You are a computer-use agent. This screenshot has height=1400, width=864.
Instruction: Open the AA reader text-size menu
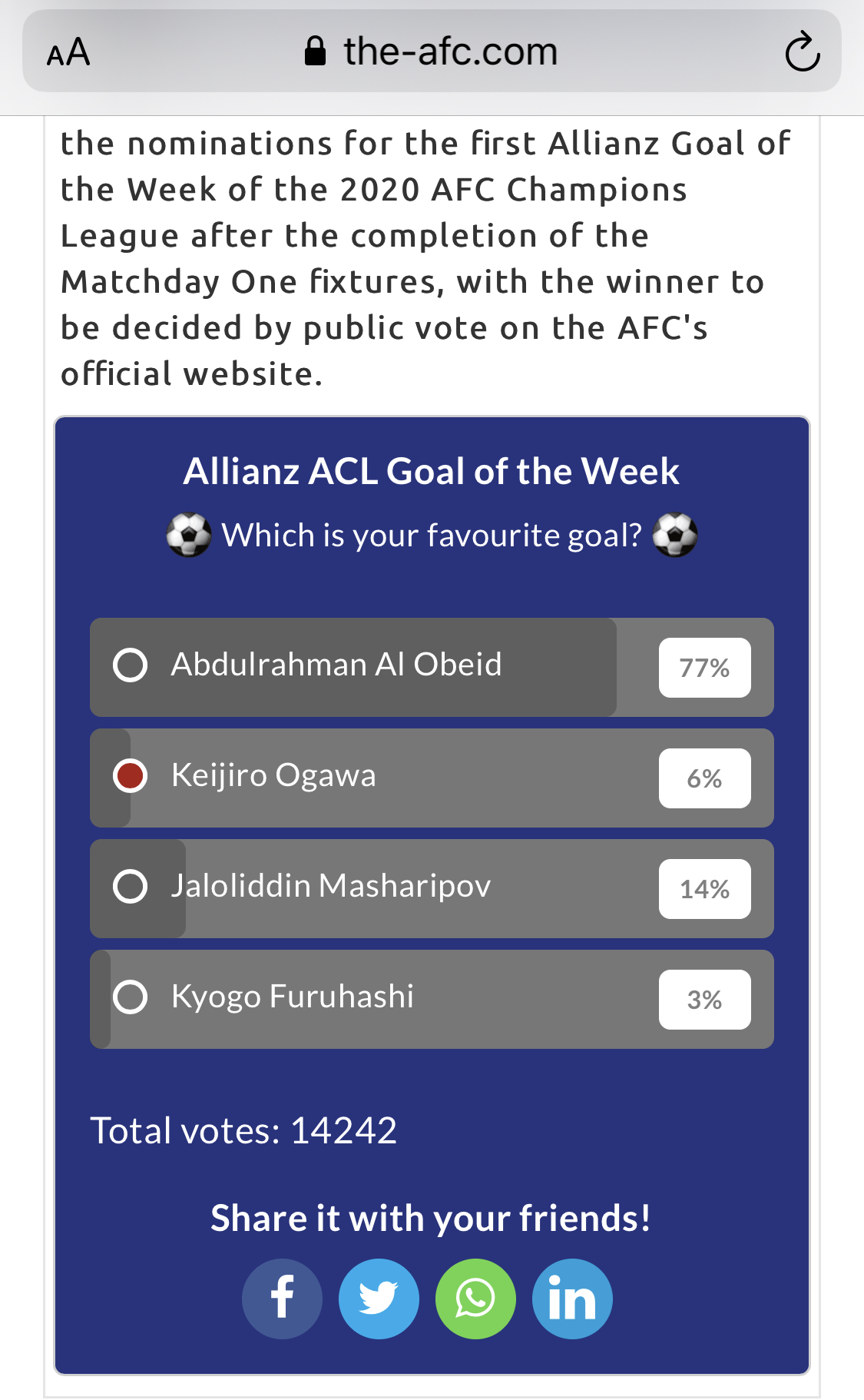[68, 52]
